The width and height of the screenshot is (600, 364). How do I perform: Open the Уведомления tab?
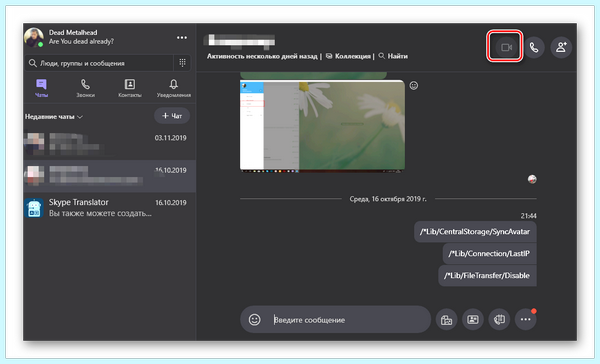(174, 88)
